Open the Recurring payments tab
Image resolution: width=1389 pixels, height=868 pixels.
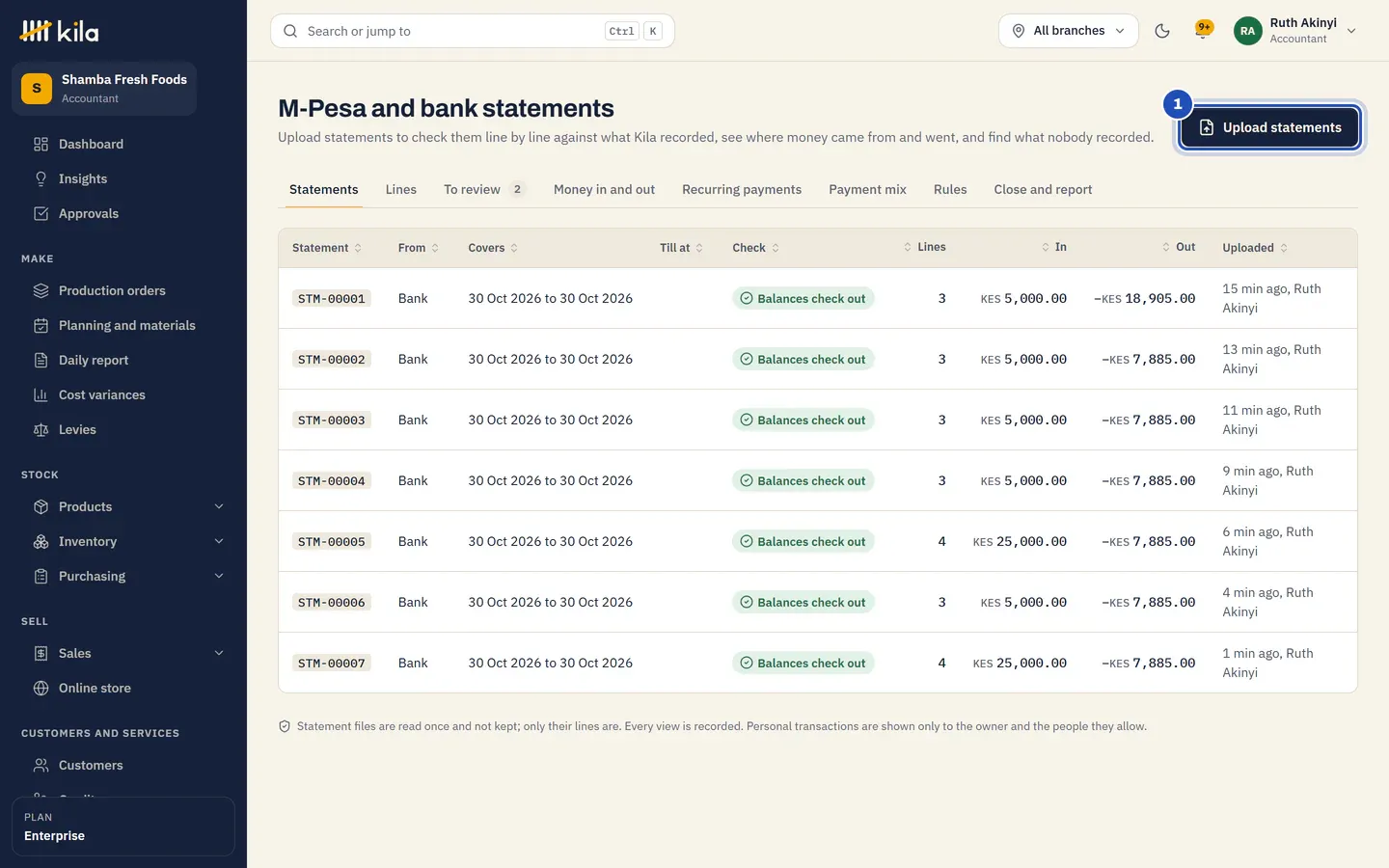[741, 189]
